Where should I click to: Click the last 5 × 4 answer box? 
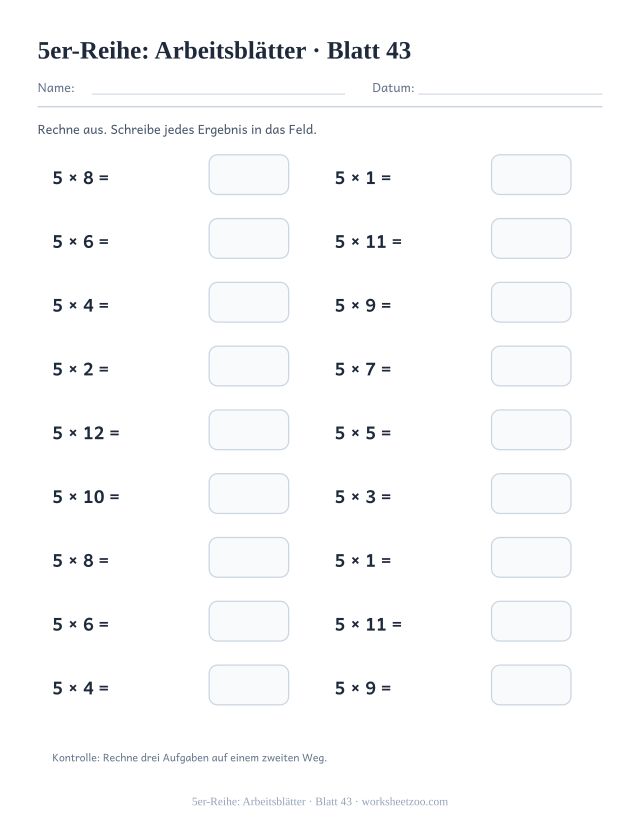[249, 685]
